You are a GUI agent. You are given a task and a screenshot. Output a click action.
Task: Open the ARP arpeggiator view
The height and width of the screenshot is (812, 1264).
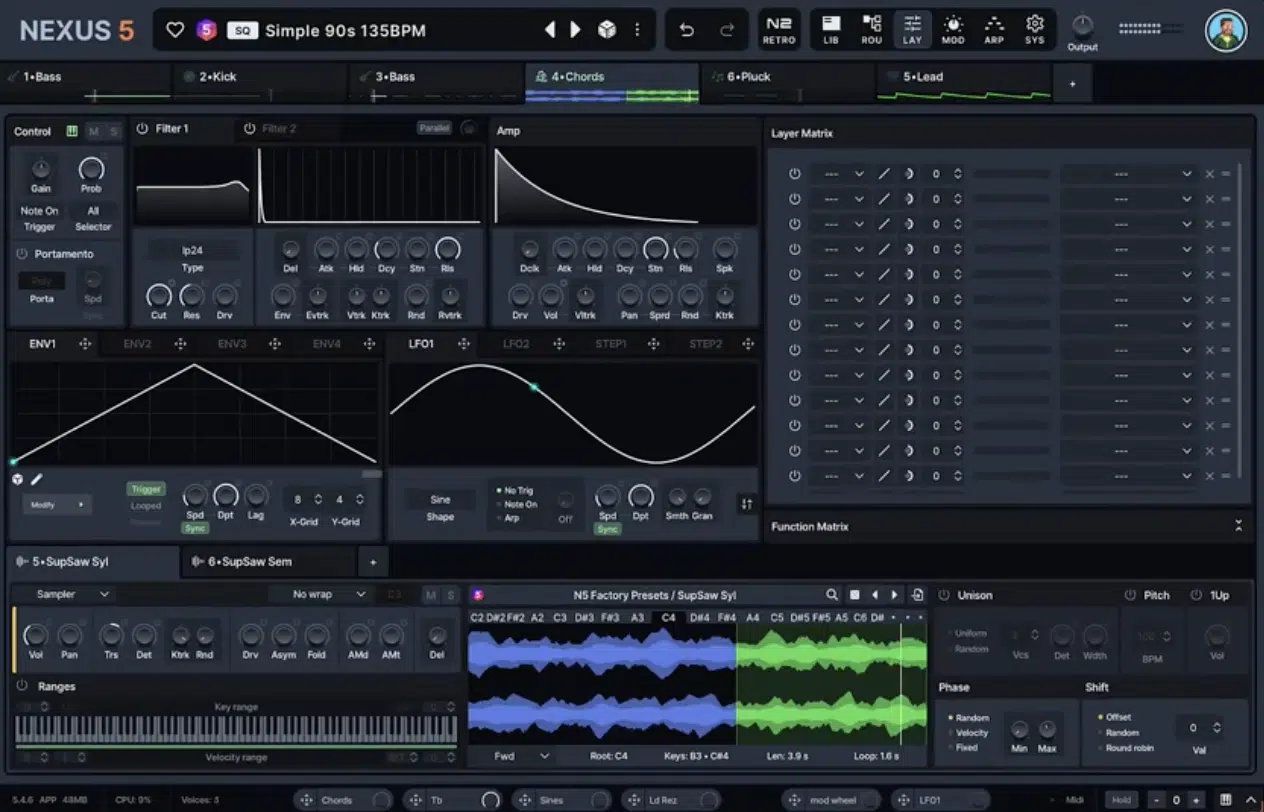click(994, 30)
